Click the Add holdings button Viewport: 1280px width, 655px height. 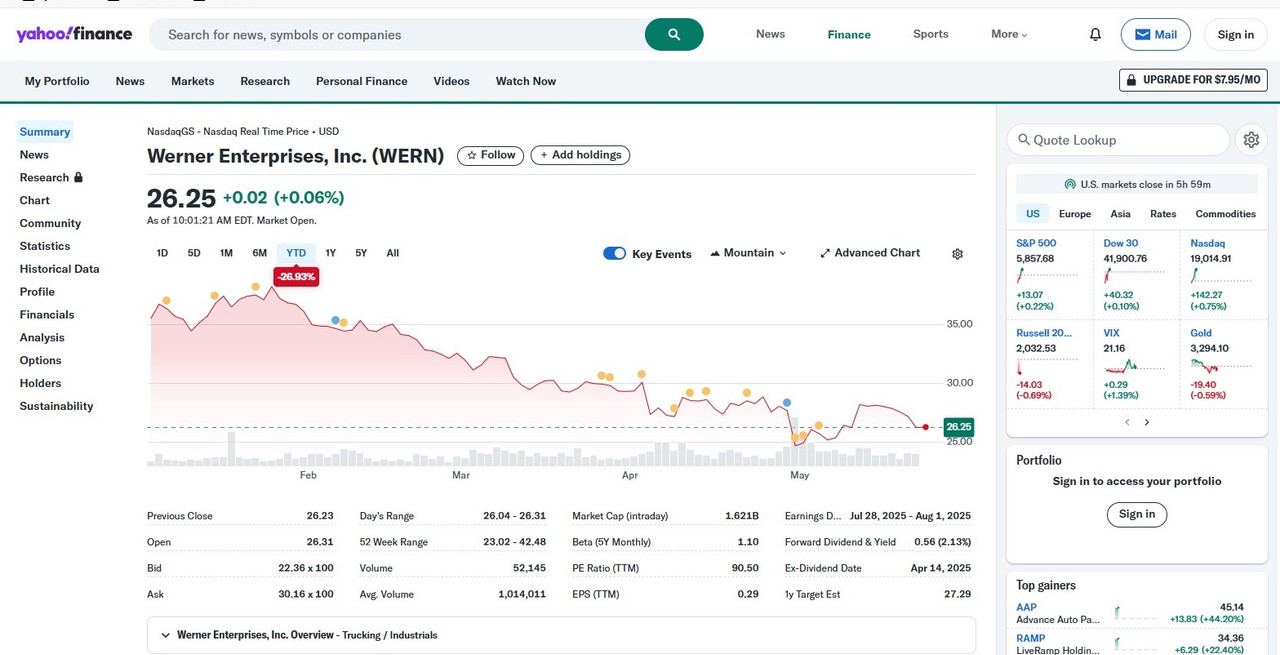[x=580, y=155]
